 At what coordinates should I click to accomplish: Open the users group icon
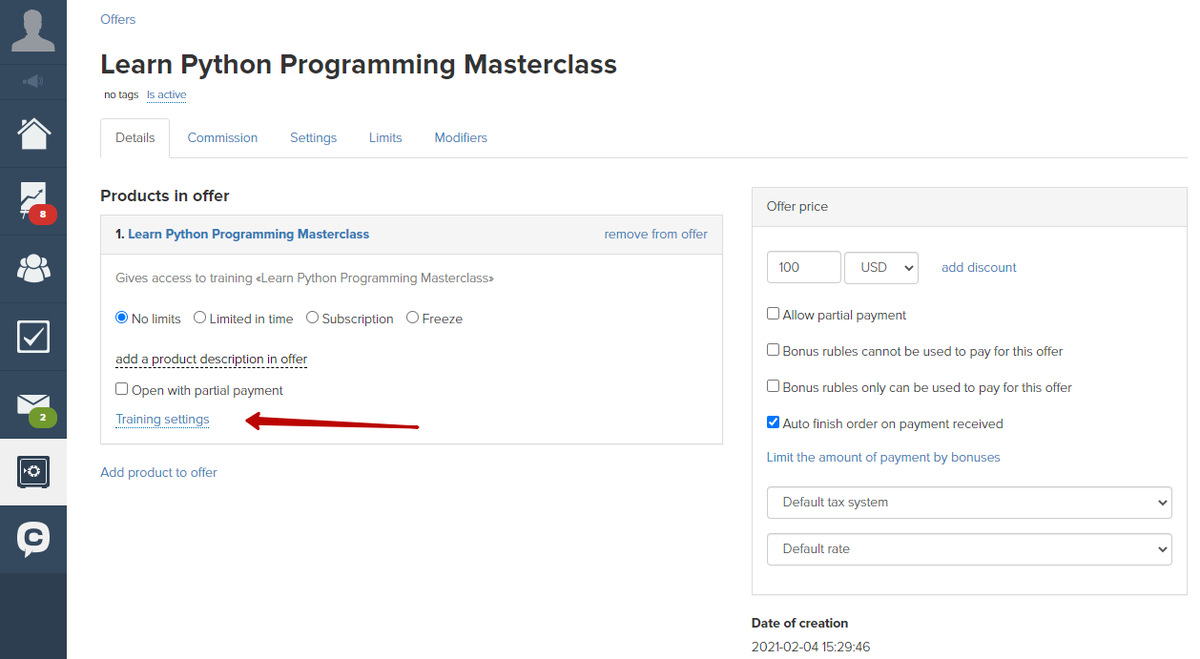pos(33,268)
